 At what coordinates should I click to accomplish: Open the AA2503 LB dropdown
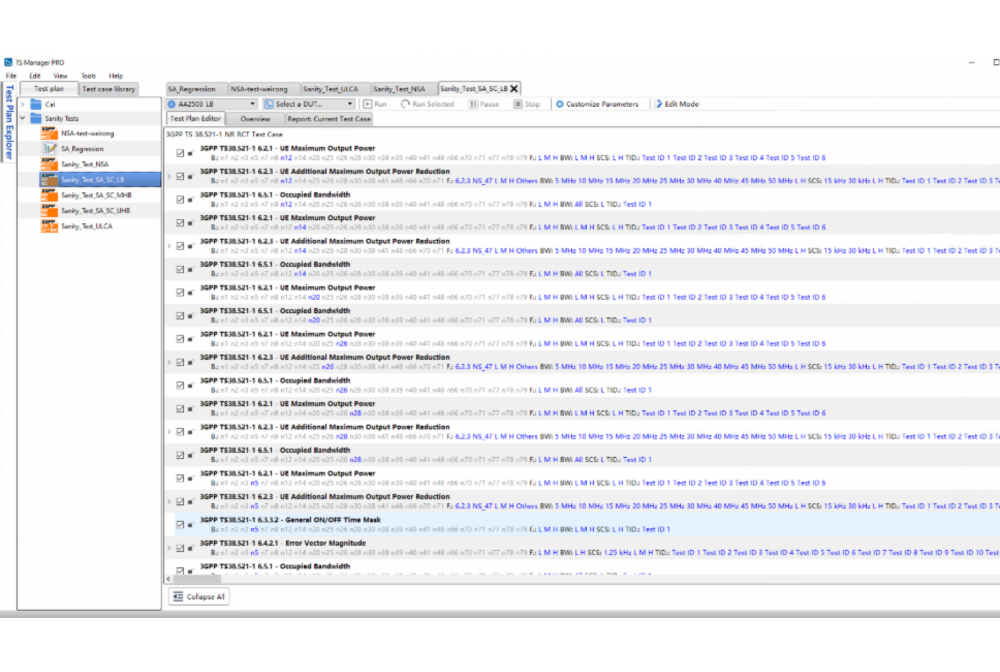click(x=211, y=104)
